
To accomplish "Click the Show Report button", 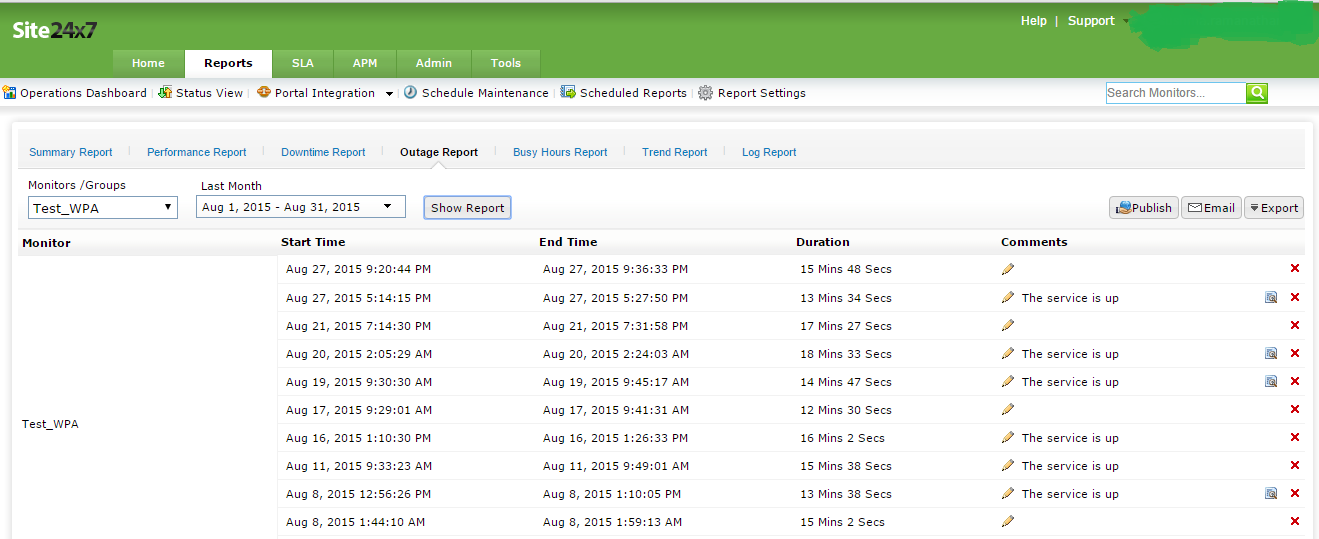I will pos(468,208).
